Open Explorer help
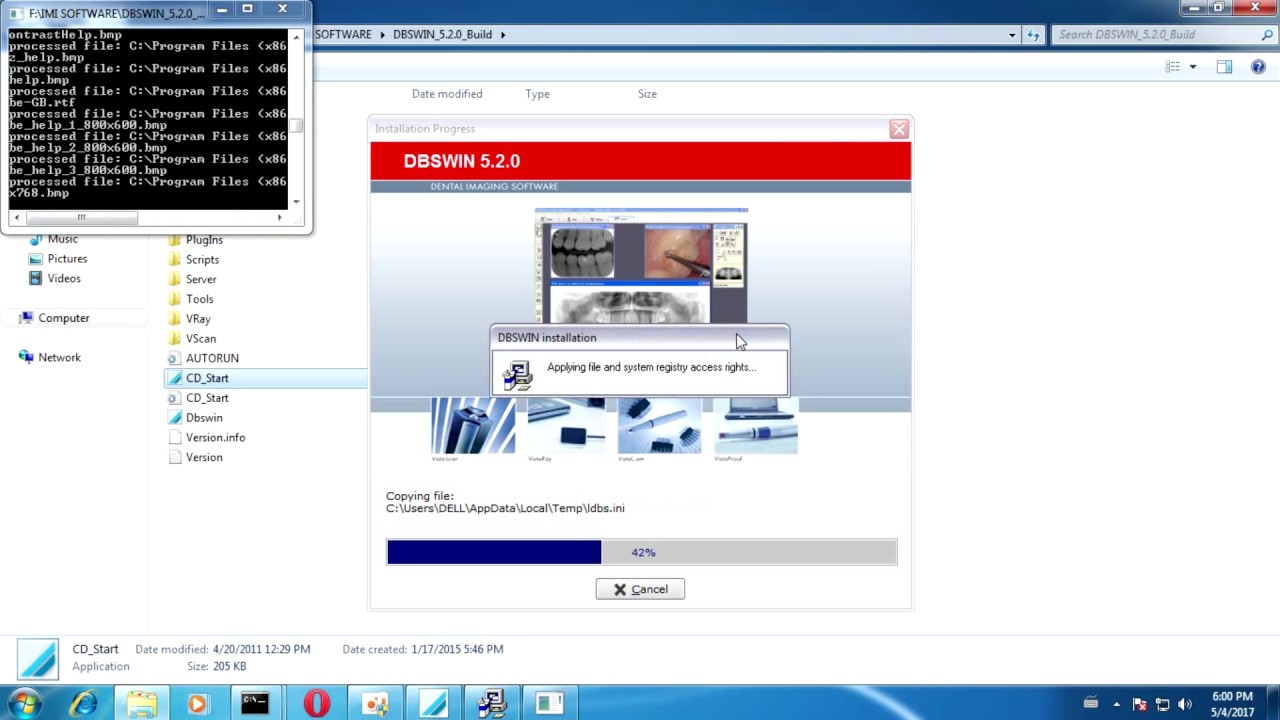The height and width of the screenshot is (720, 1280). tap(1258, 67)
